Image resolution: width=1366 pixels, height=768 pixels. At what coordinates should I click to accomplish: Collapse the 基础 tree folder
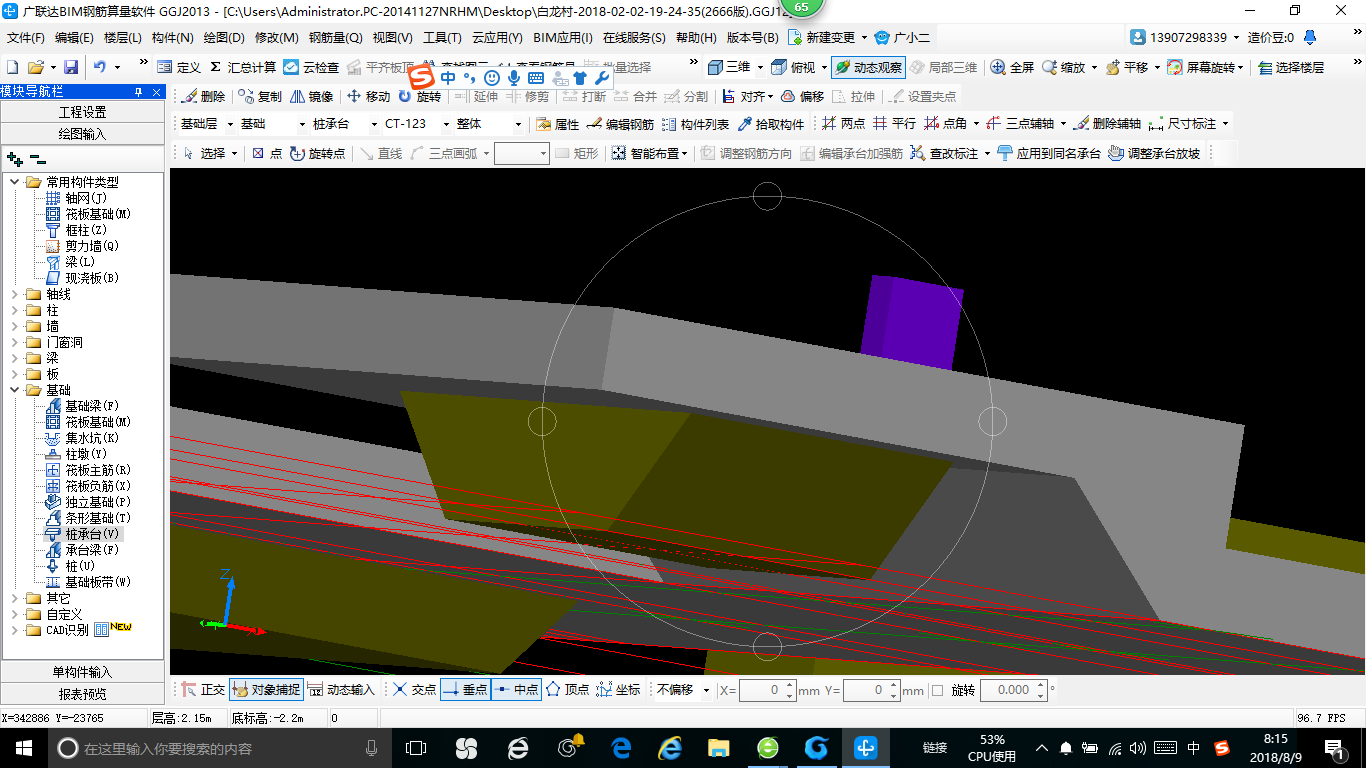point(15,390)
